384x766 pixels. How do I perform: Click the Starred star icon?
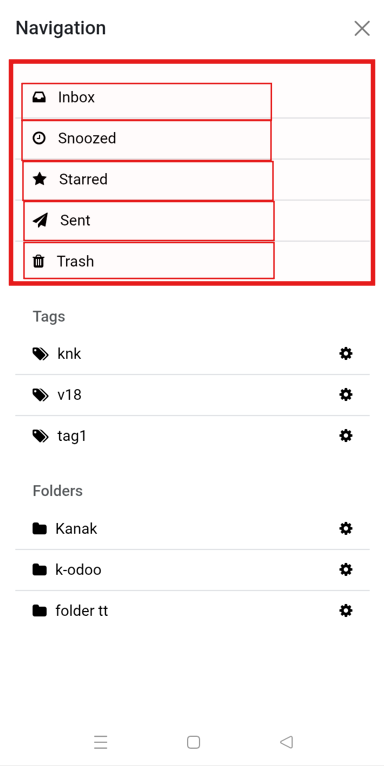pos(40,179)
